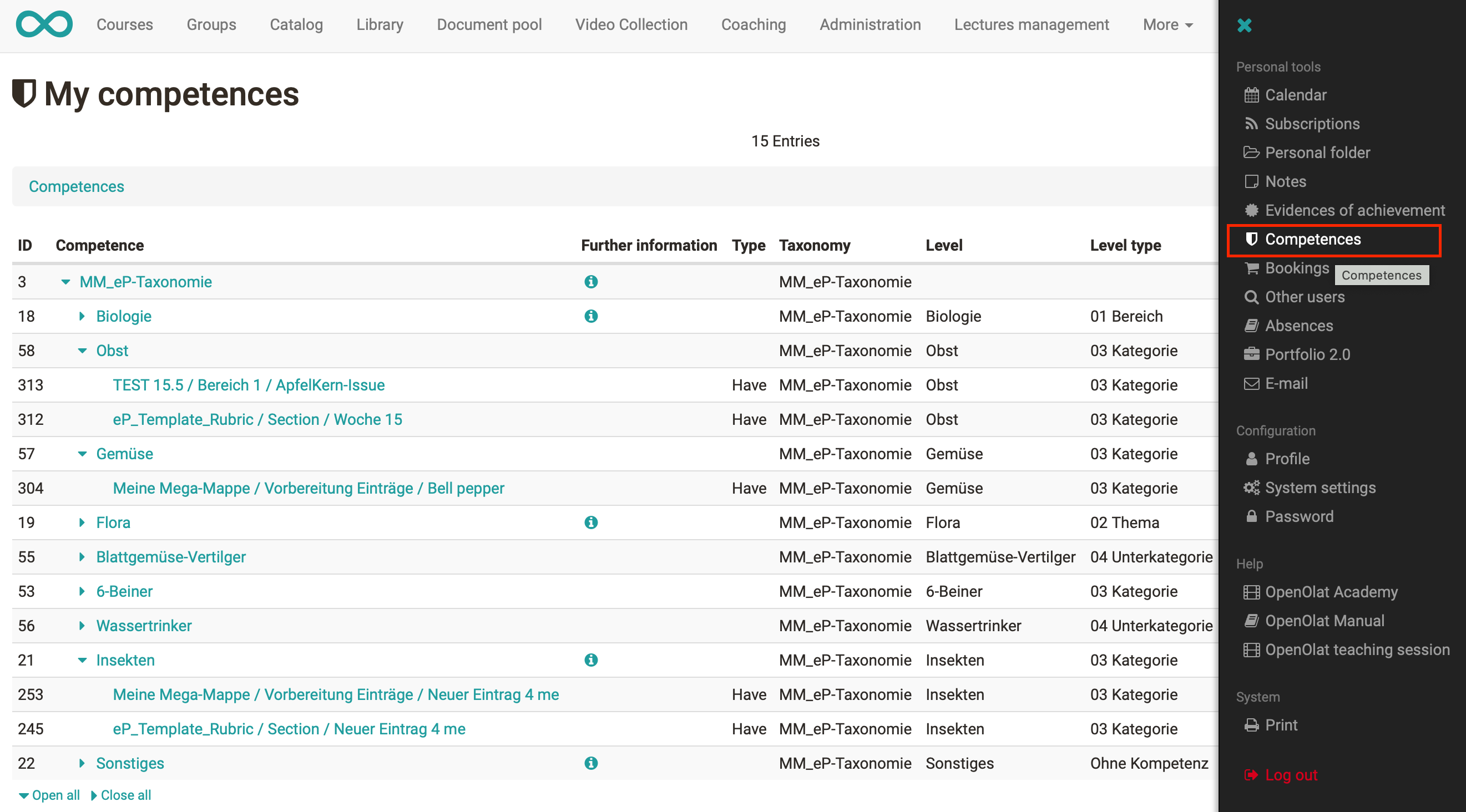The image size is (1466, 812).
Task: Click the Close all link
Action: (120, 795)
